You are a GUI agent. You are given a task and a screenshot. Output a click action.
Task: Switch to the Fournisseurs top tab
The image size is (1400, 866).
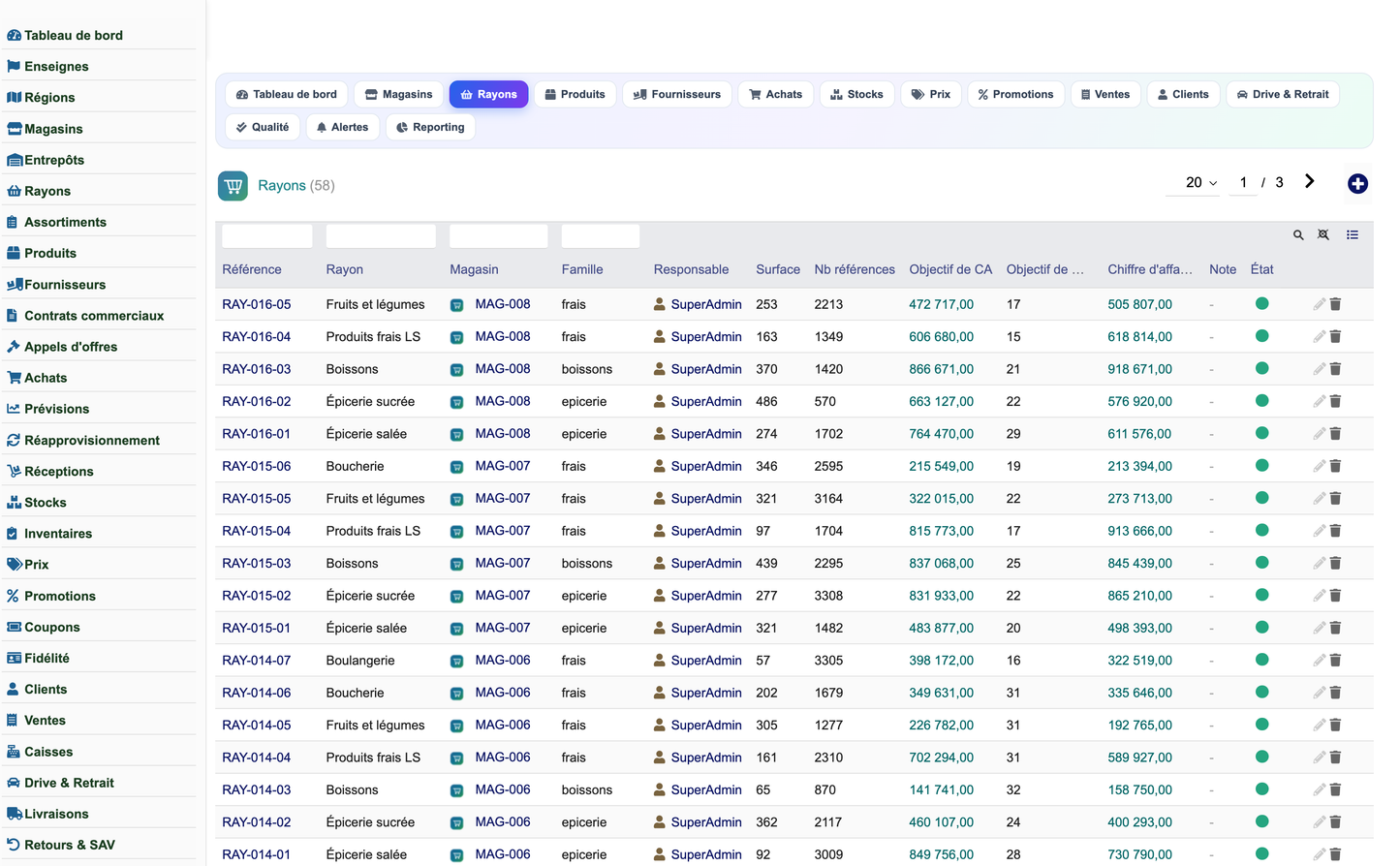[x=676, y=94]
